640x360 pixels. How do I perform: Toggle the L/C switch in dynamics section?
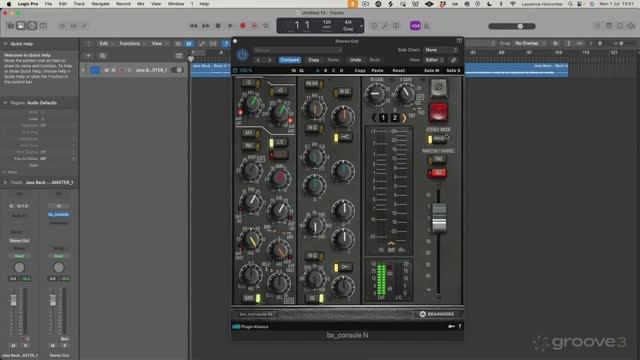pyautogui.click(x=278, y=142)
